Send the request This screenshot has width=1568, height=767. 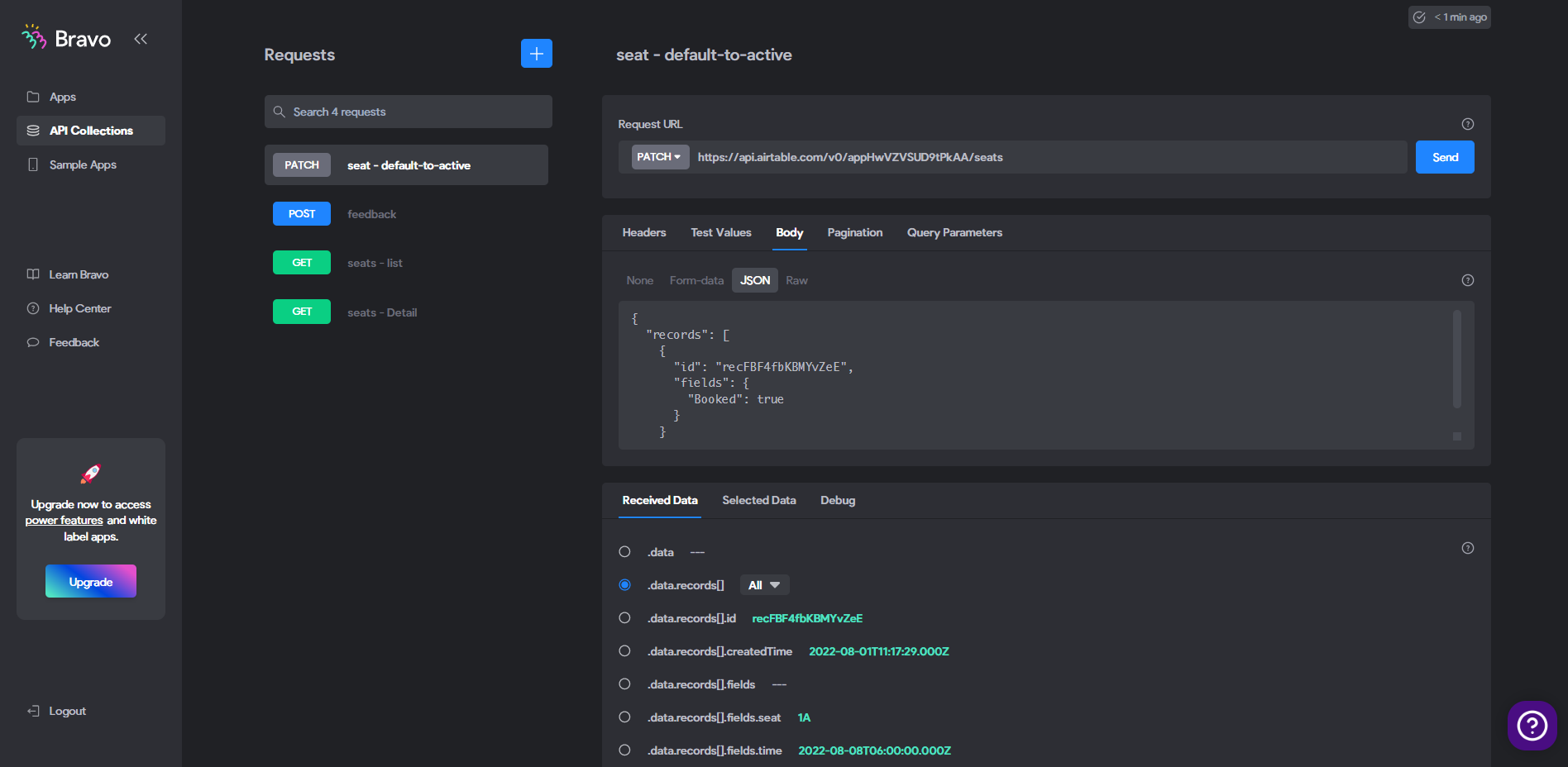(x=1445, y=157)
